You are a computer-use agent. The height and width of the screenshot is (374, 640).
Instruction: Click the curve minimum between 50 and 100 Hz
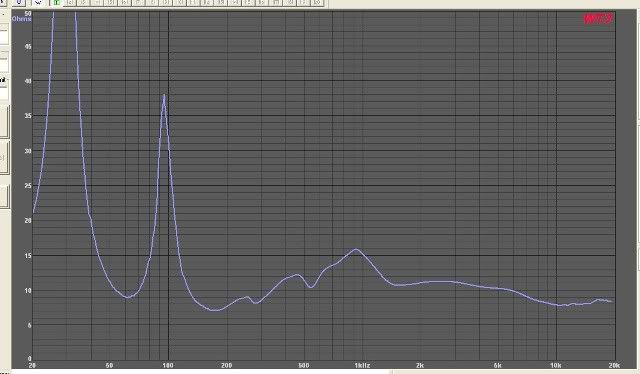[x=127, y=297]
